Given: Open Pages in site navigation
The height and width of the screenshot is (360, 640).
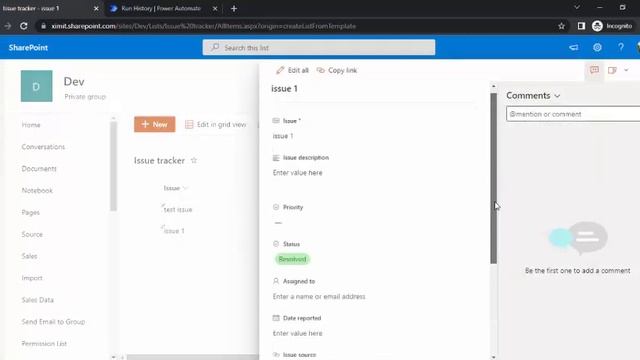Looking at the screenshot, I should (31, 212).
